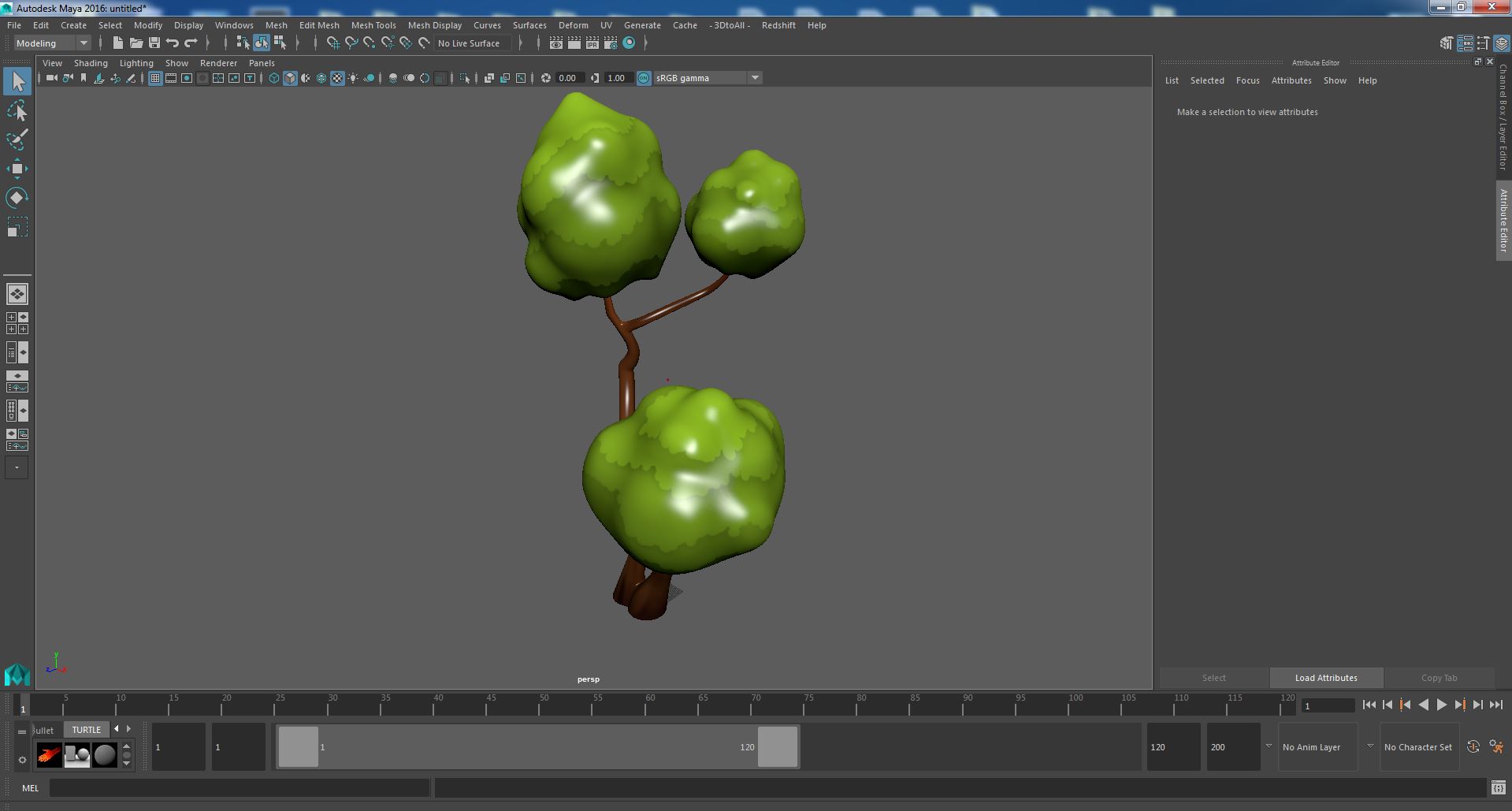
Task: Open the Script Editor icon
Action: tap(1498, 787)
